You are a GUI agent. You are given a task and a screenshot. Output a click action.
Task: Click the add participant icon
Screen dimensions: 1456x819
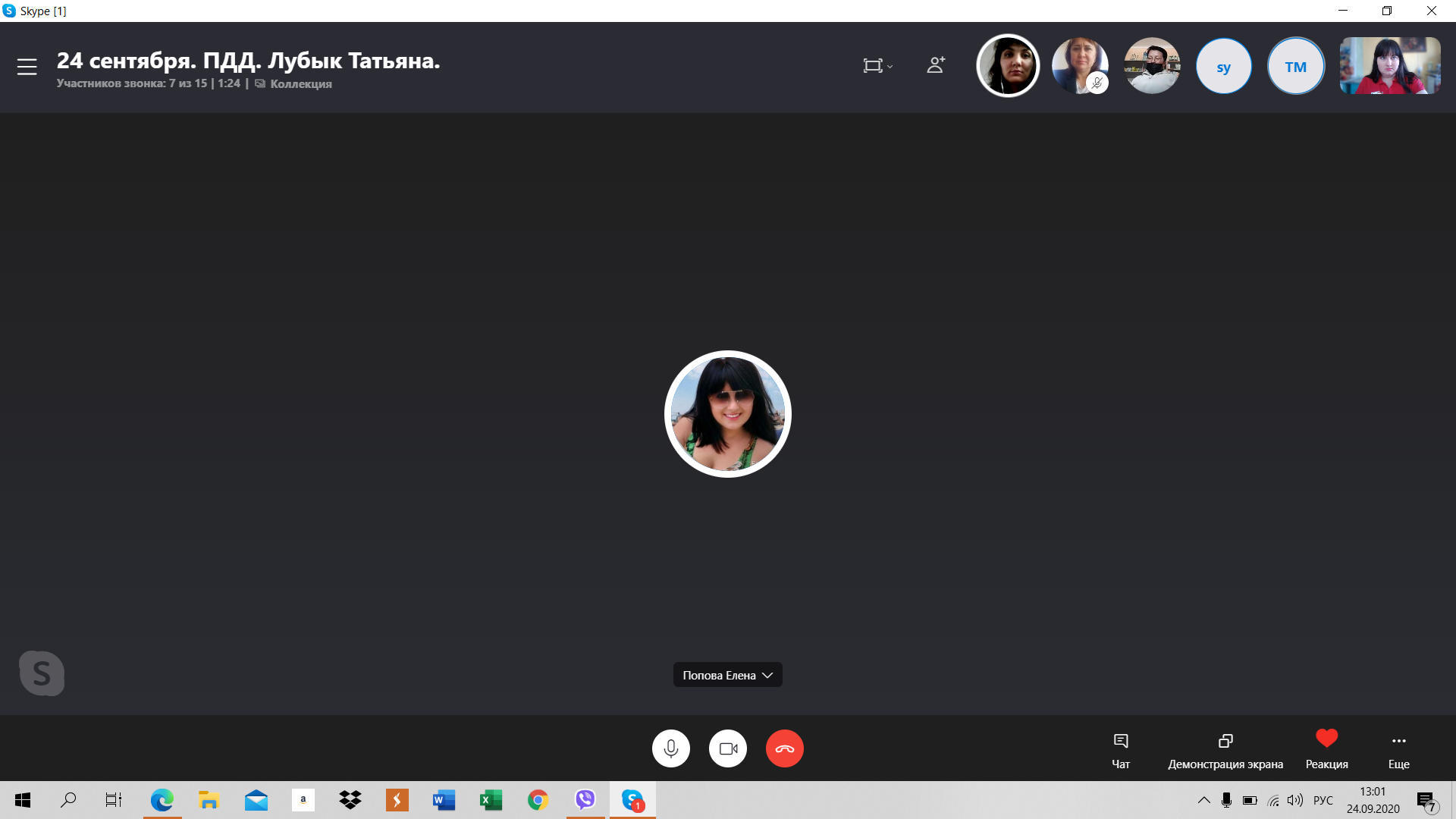(936, 65)
